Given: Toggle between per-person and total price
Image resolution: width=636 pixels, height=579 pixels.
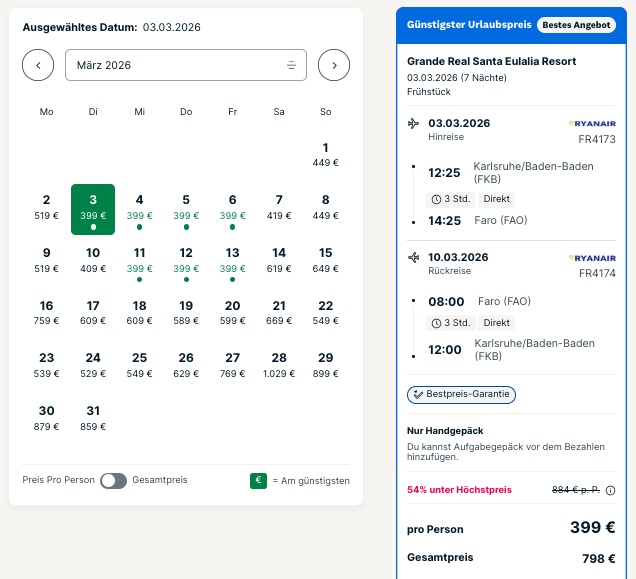Looking at the screenshot, I should (x=113, y=480).
